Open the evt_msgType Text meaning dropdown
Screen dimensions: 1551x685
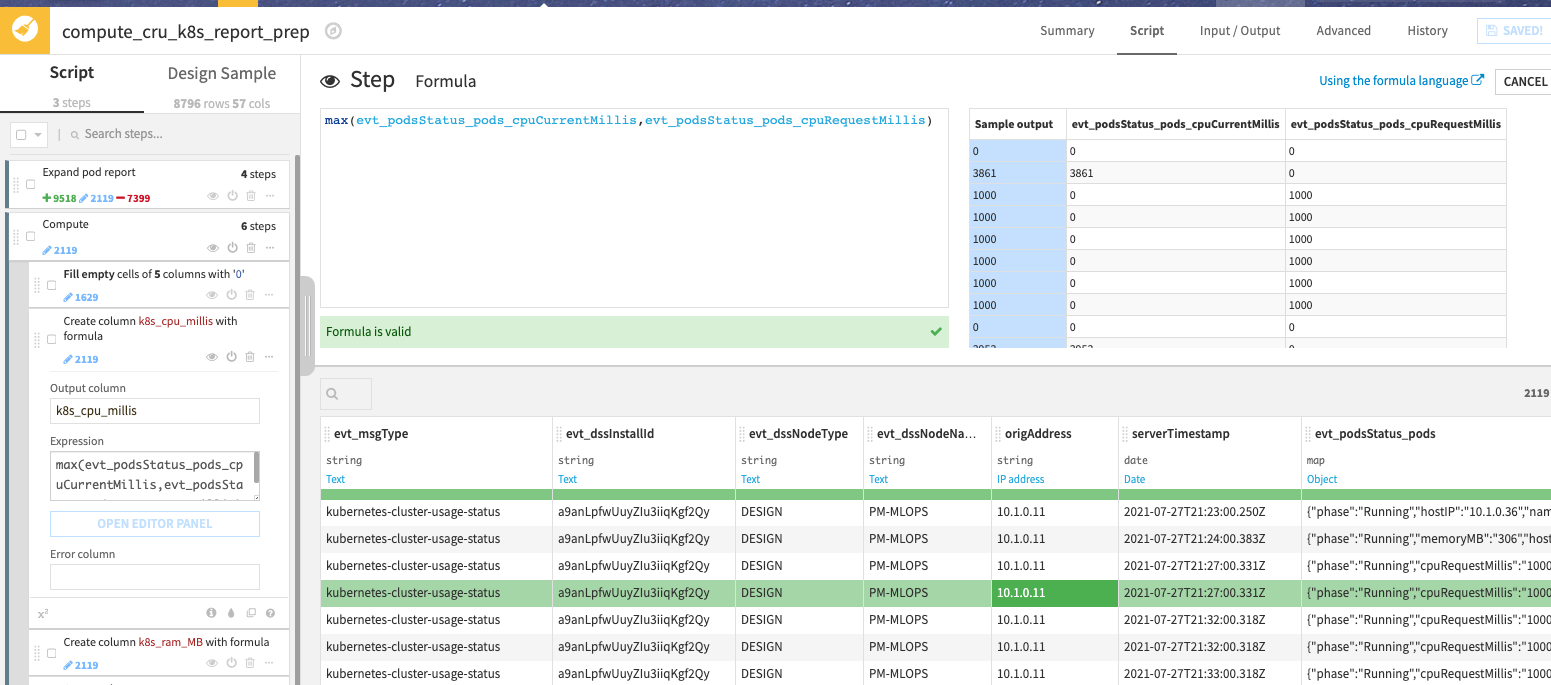(x=336, y=479)
